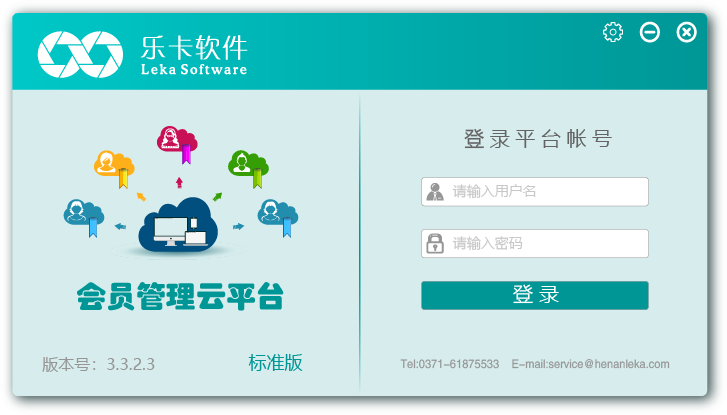Click the 登录平台帐号 heading
Viewport: 727px width, 415px height.
tap(538, 139)
